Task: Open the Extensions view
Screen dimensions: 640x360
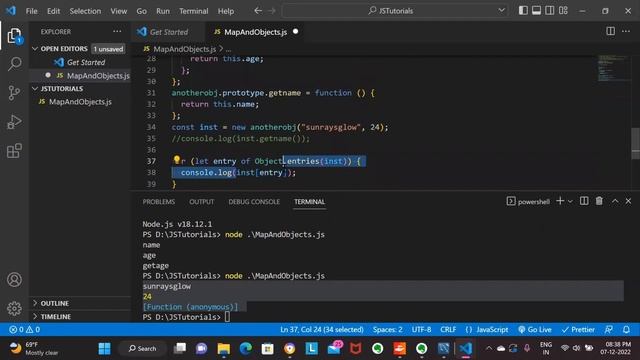Action: coord(14,151)
